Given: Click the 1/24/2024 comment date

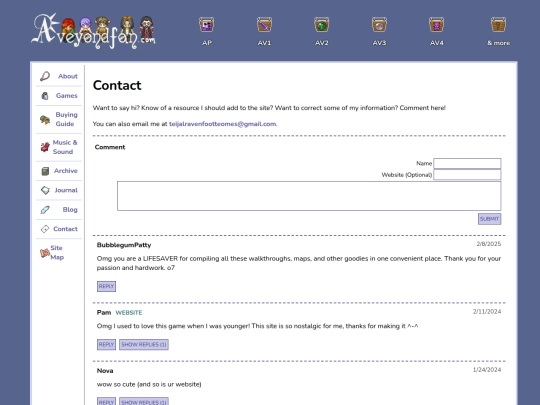Looking at the screenshot, I should coord(487,370).
